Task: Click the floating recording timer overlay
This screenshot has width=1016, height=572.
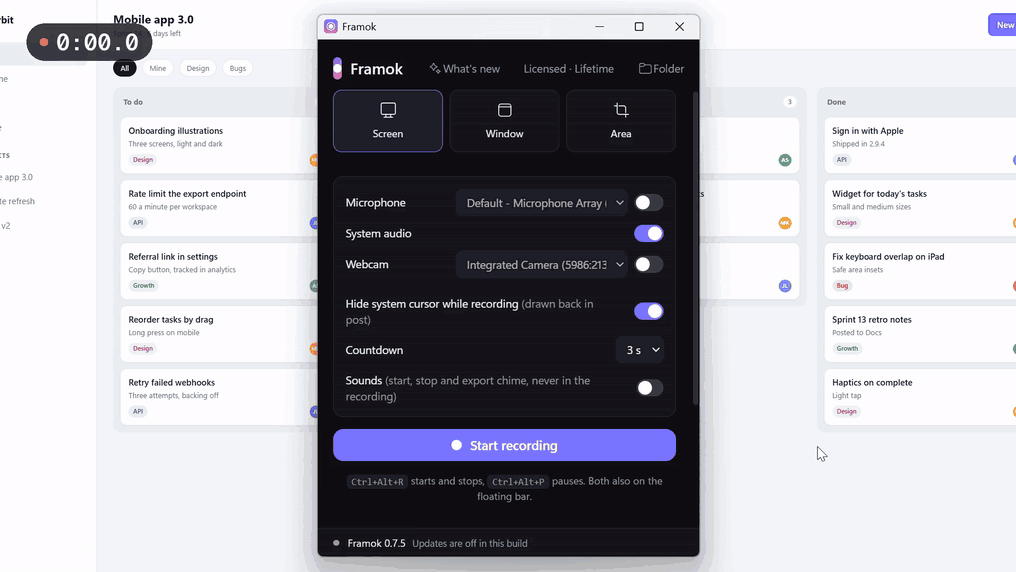Action: pyautogui.click(x=89, y=42)
